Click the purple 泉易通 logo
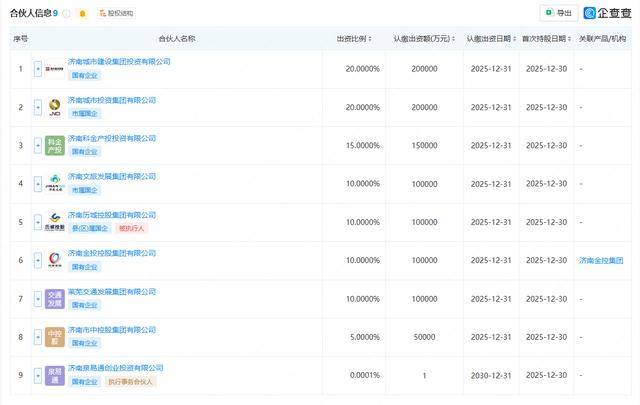This screenshot has height=405, width=640. [x=55, y=375]
